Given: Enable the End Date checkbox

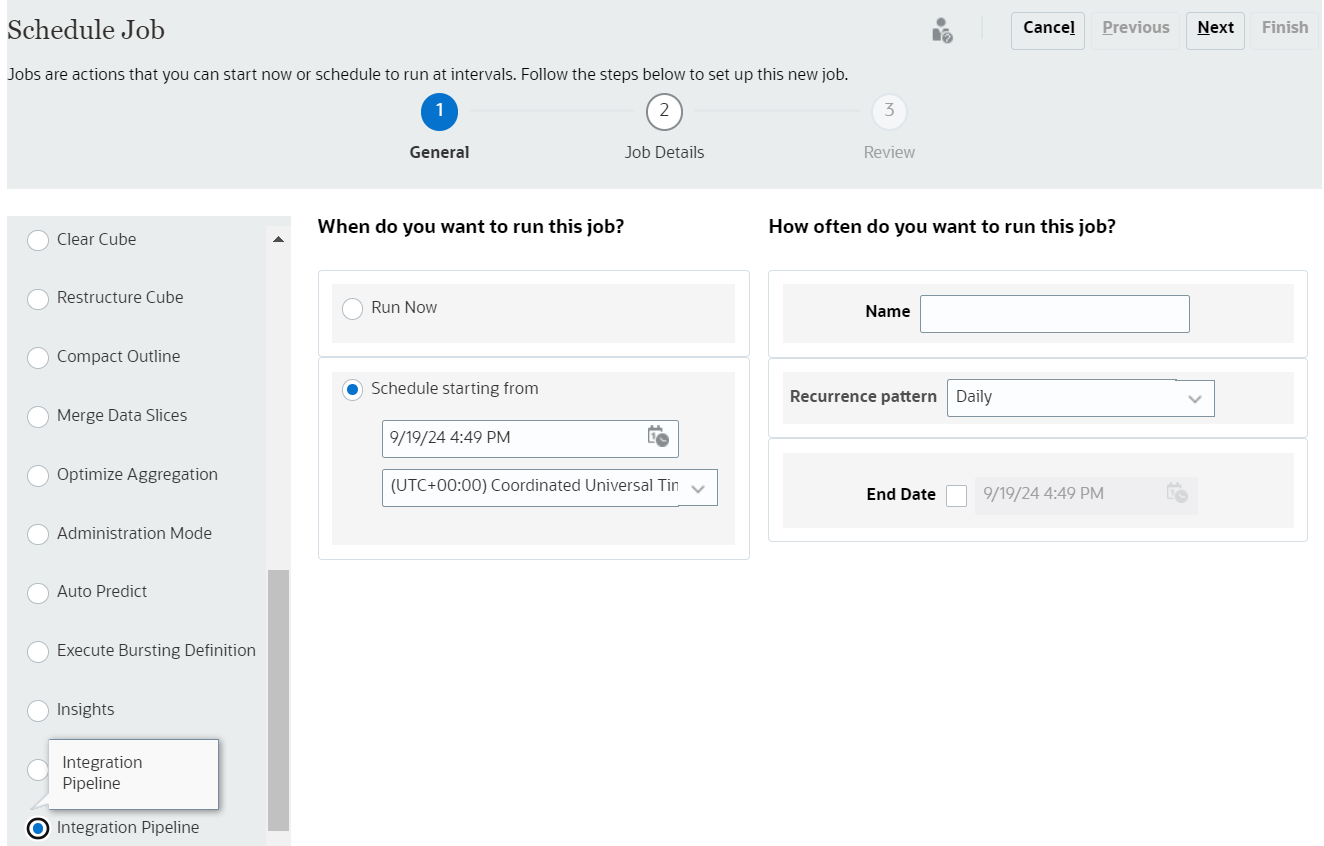Looking at the screenshot, I should [x=956, y=495].
